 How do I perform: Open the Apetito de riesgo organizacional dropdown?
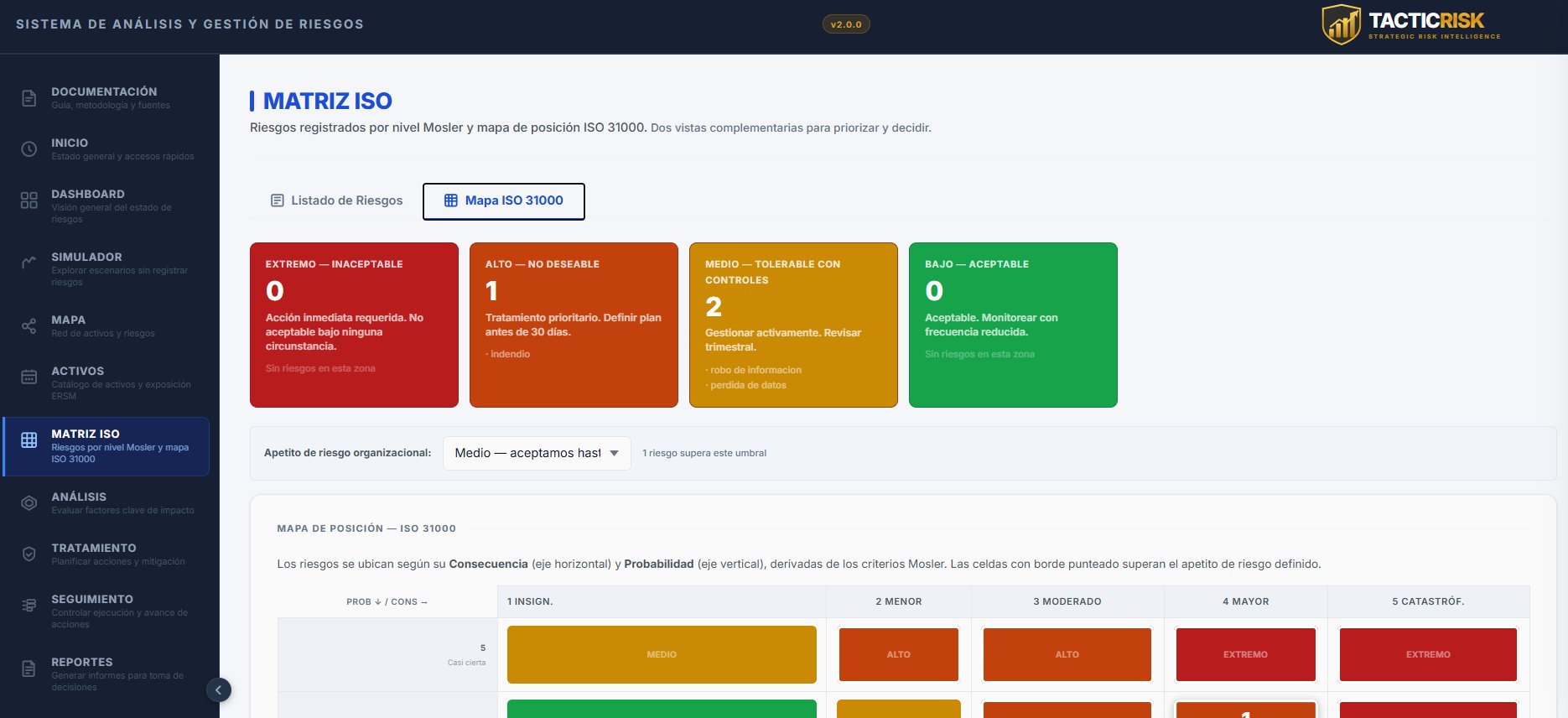[x=537, y=453]
